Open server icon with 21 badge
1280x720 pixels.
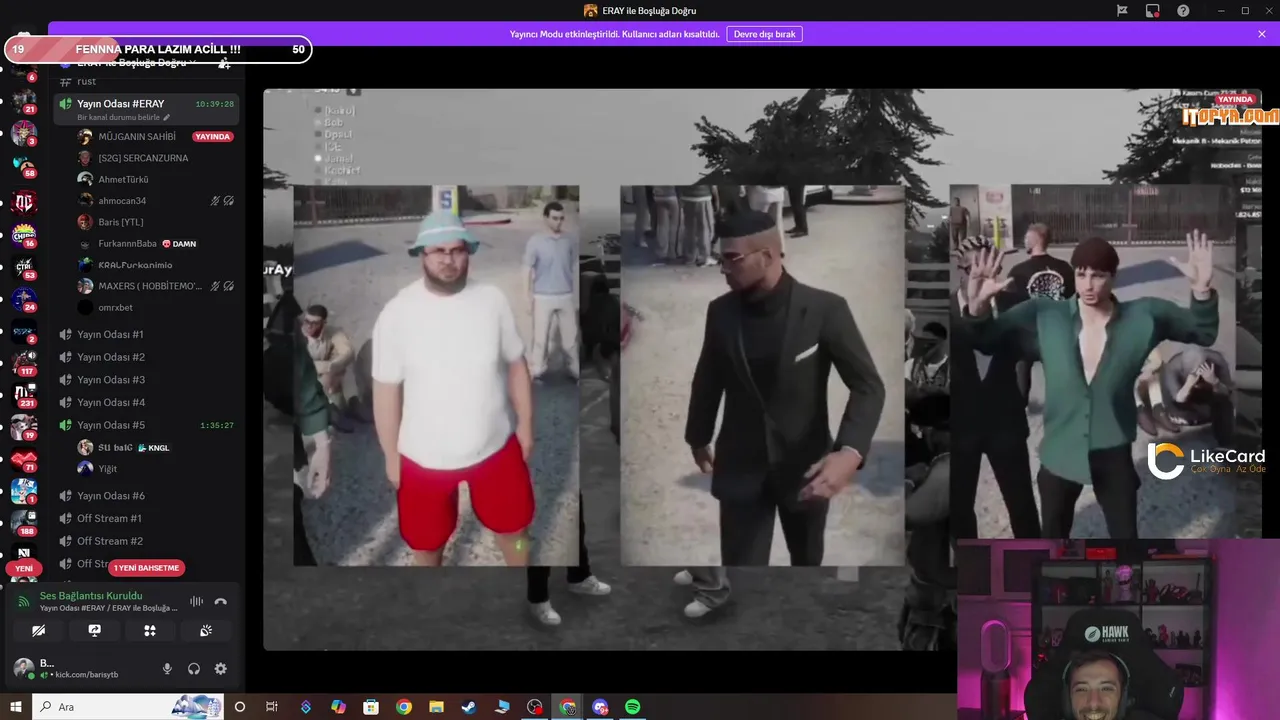(23, 100)
